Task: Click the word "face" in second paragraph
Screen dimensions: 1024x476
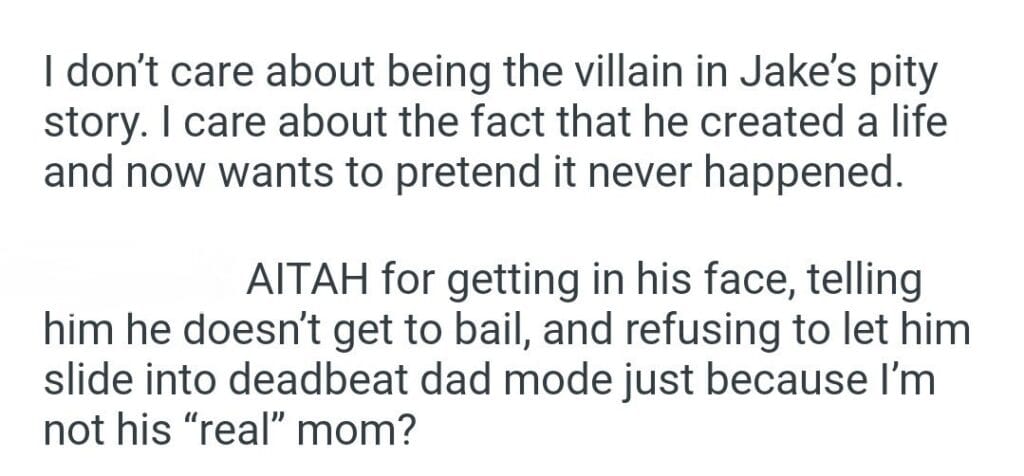Action: pyautogui.click(x=724, y=282)
